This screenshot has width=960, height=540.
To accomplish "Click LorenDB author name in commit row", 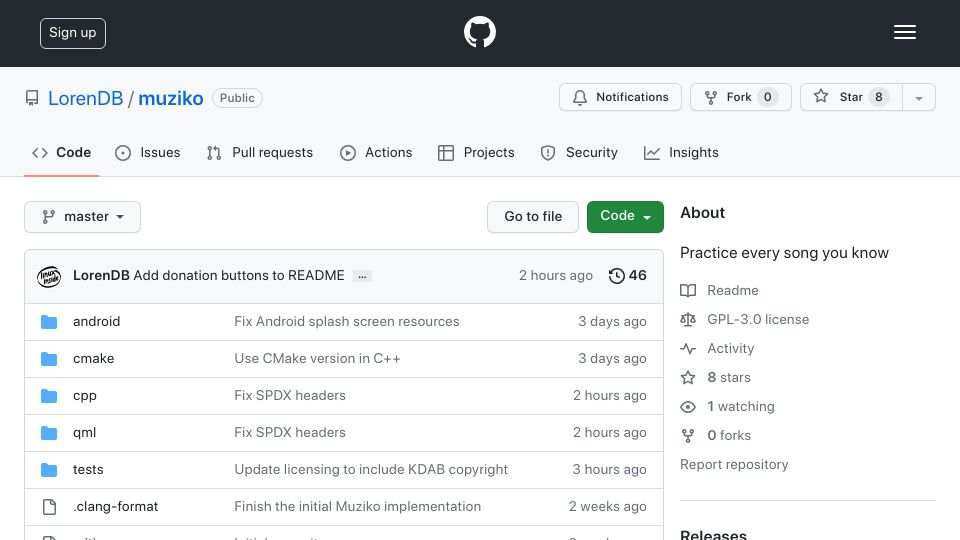I will [101, 276].
